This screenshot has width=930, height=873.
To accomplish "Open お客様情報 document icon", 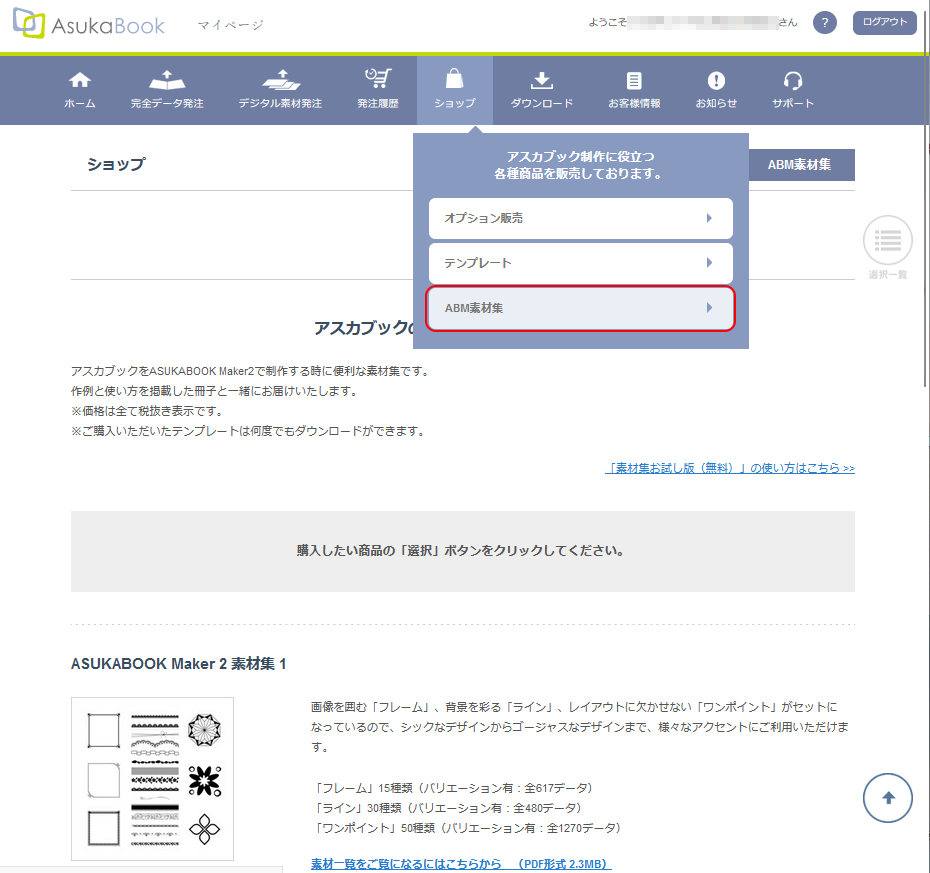I will pos(634,81).
